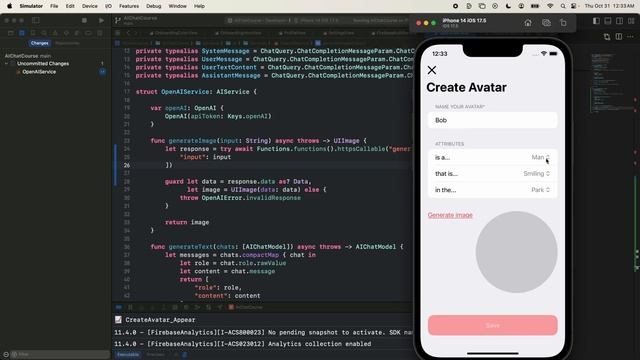This screenshot has width=640, height=360.
Task: Click the avatar name field containing Bob
Action: tap(493, 120)
